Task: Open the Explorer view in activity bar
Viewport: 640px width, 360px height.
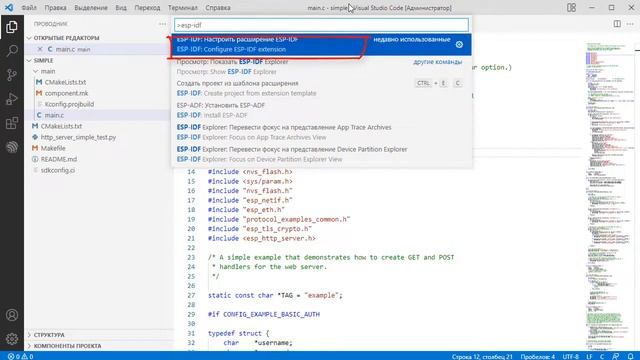Action: 12,27
